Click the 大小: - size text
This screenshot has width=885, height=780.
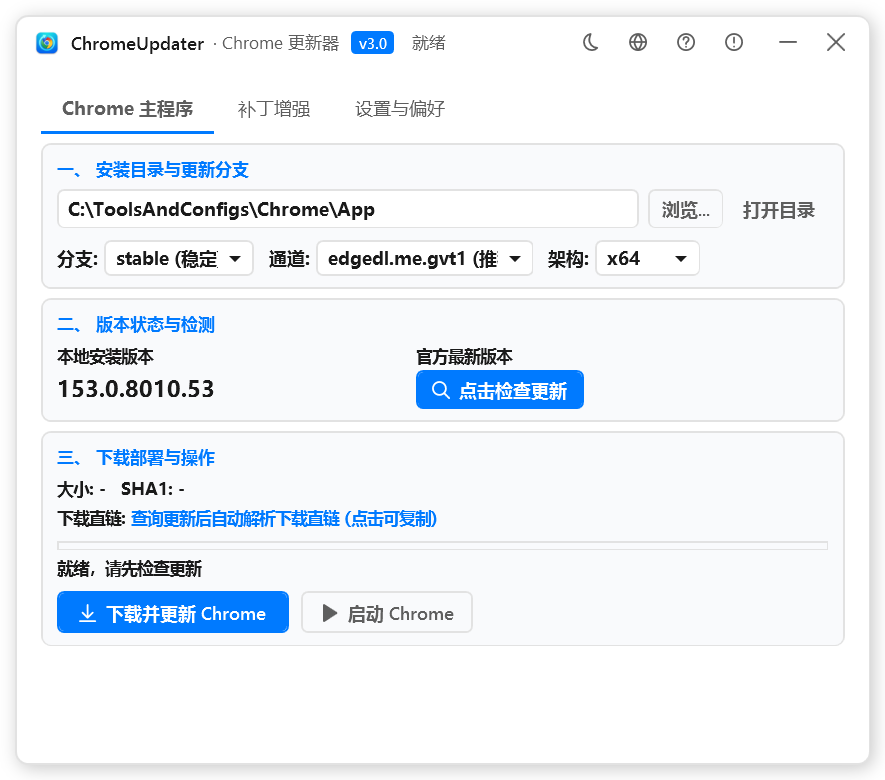81,489
